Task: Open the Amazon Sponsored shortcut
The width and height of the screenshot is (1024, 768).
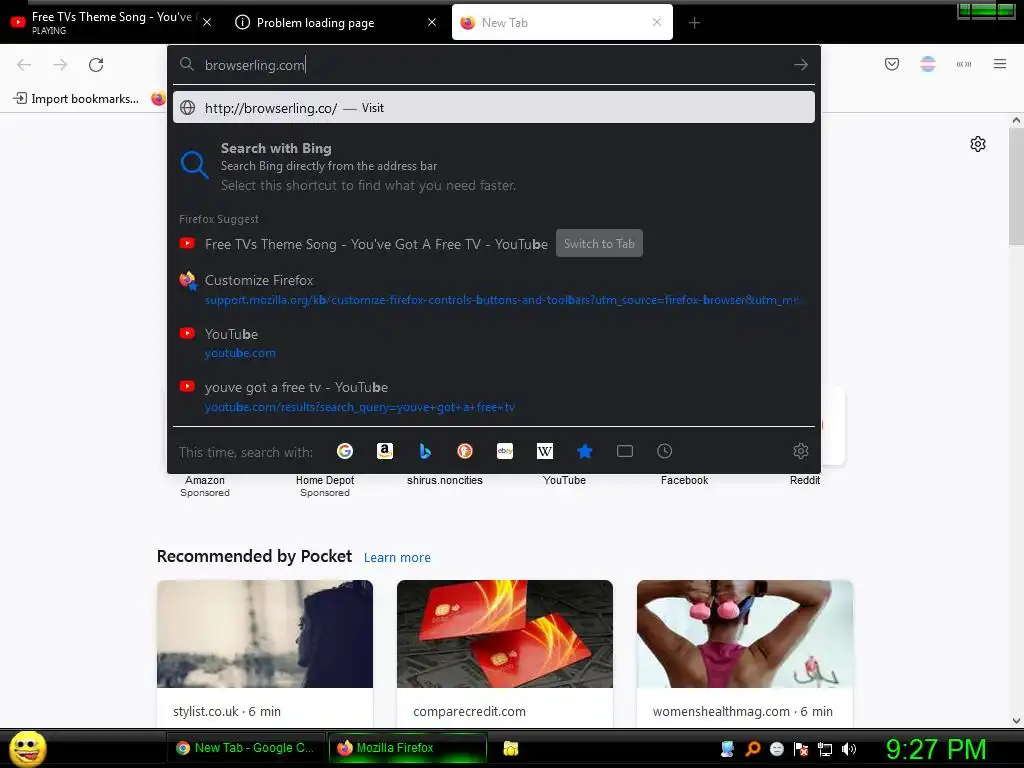Action: tap(204, 485)
